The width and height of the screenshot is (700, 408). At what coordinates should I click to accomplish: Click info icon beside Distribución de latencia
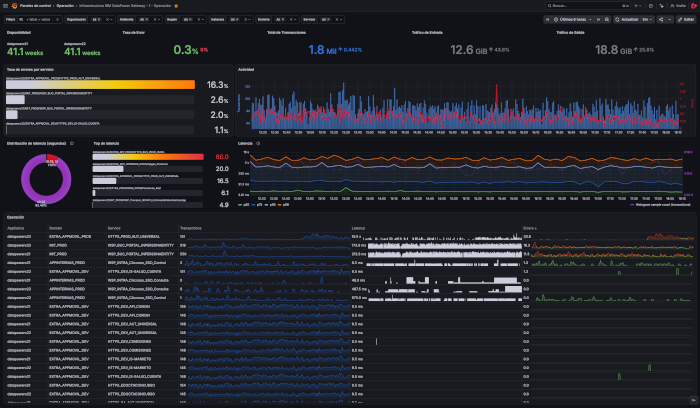point(72,143)
